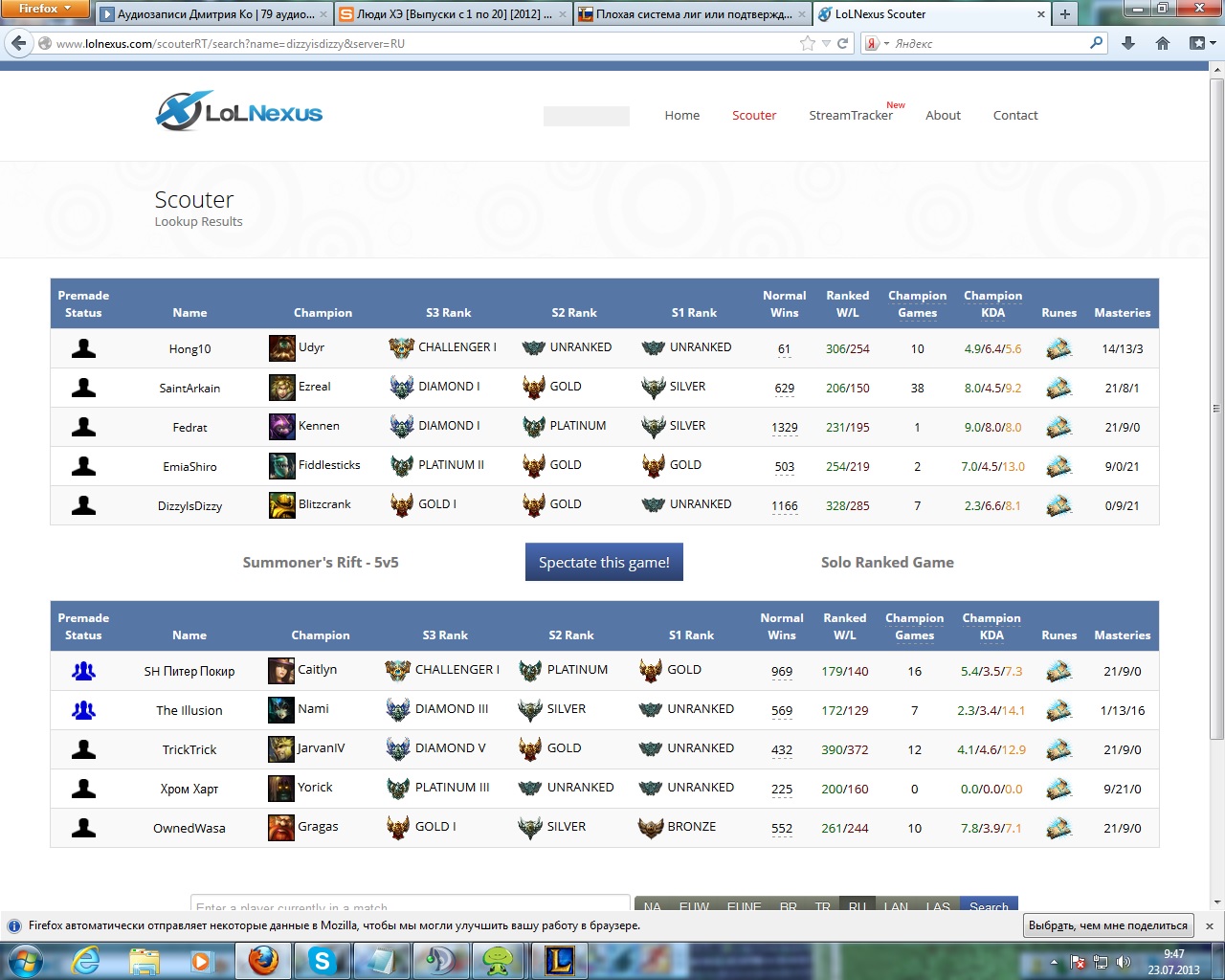
Task: Show hidden system tray icons
Action: coord(1054,962)
